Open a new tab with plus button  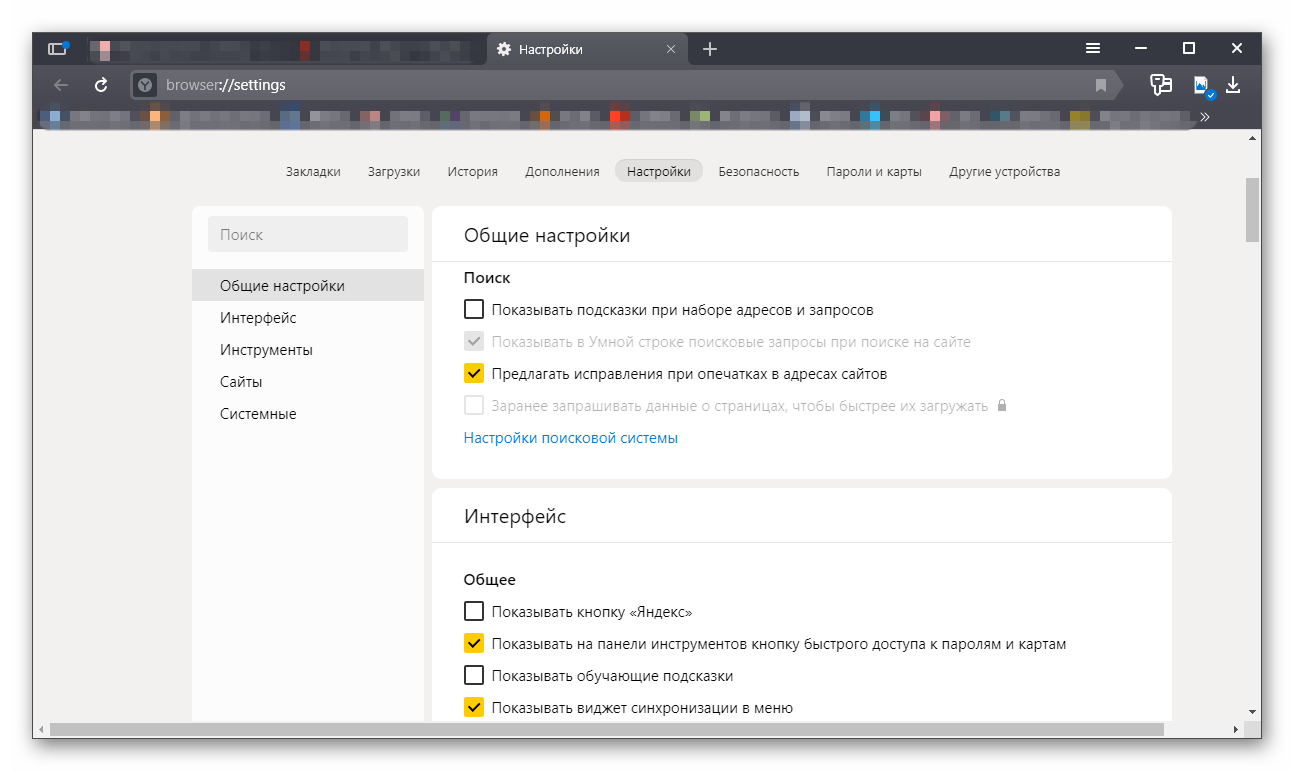[x=710, y=49]
